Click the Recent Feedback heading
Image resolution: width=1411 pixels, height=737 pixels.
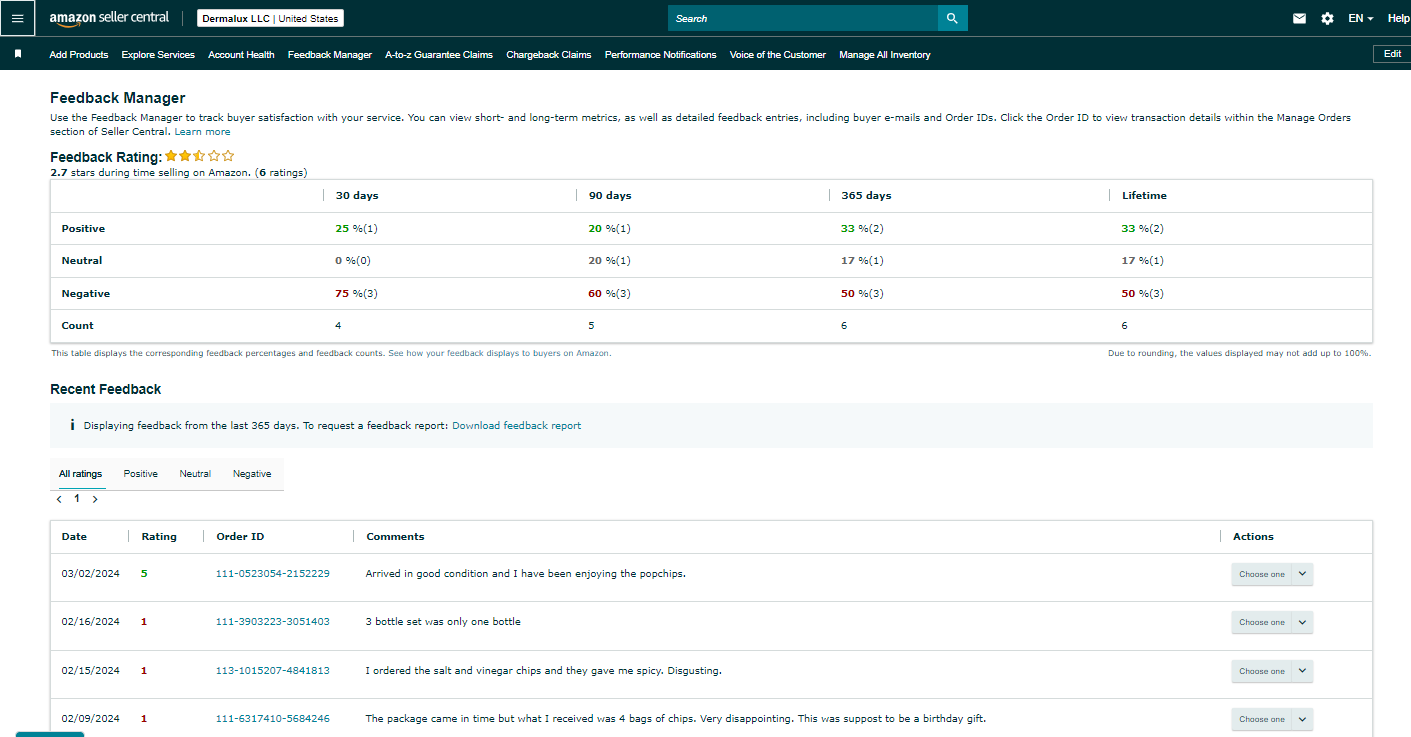(106, 389)
